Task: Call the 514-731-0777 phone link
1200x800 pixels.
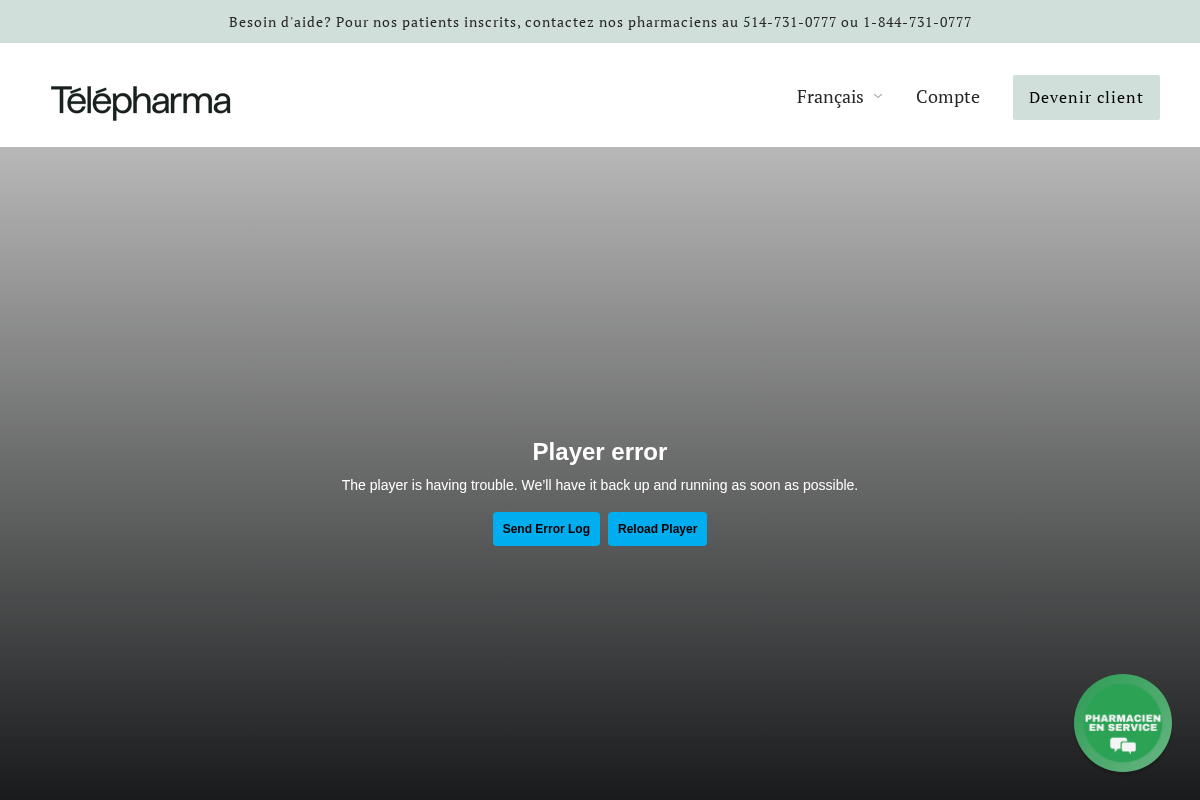Action: (x=790, y=21)
